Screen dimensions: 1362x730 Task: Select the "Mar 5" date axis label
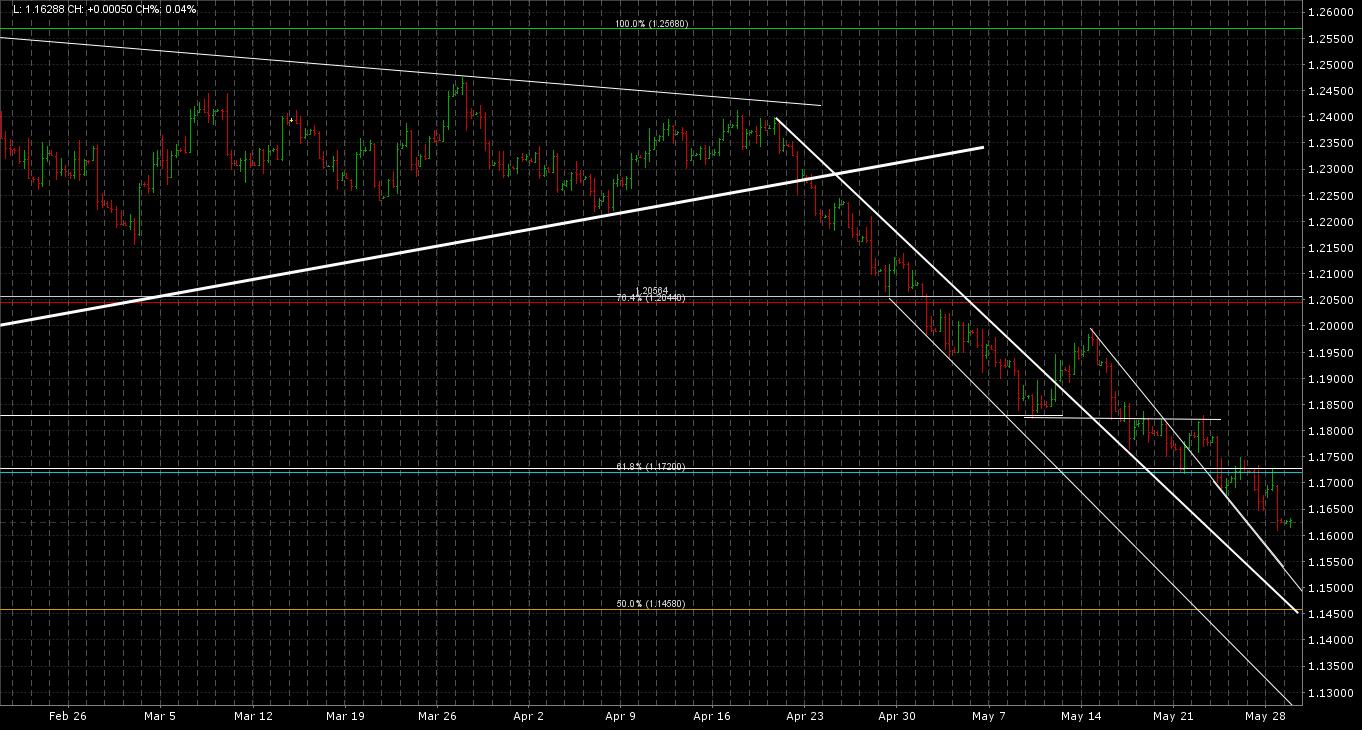click(160, 716)
